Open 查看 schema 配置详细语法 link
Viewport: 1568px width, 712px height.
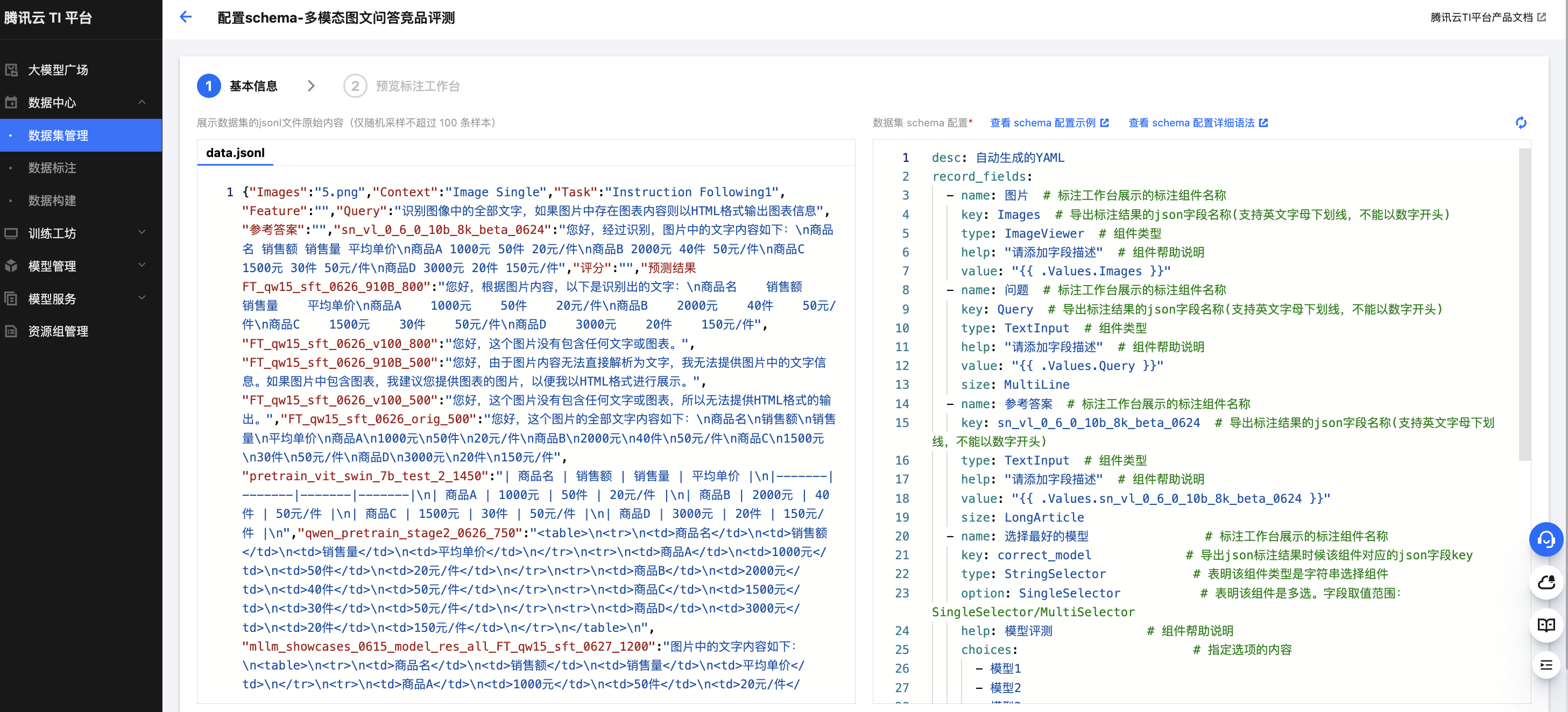coord(1198,123)
